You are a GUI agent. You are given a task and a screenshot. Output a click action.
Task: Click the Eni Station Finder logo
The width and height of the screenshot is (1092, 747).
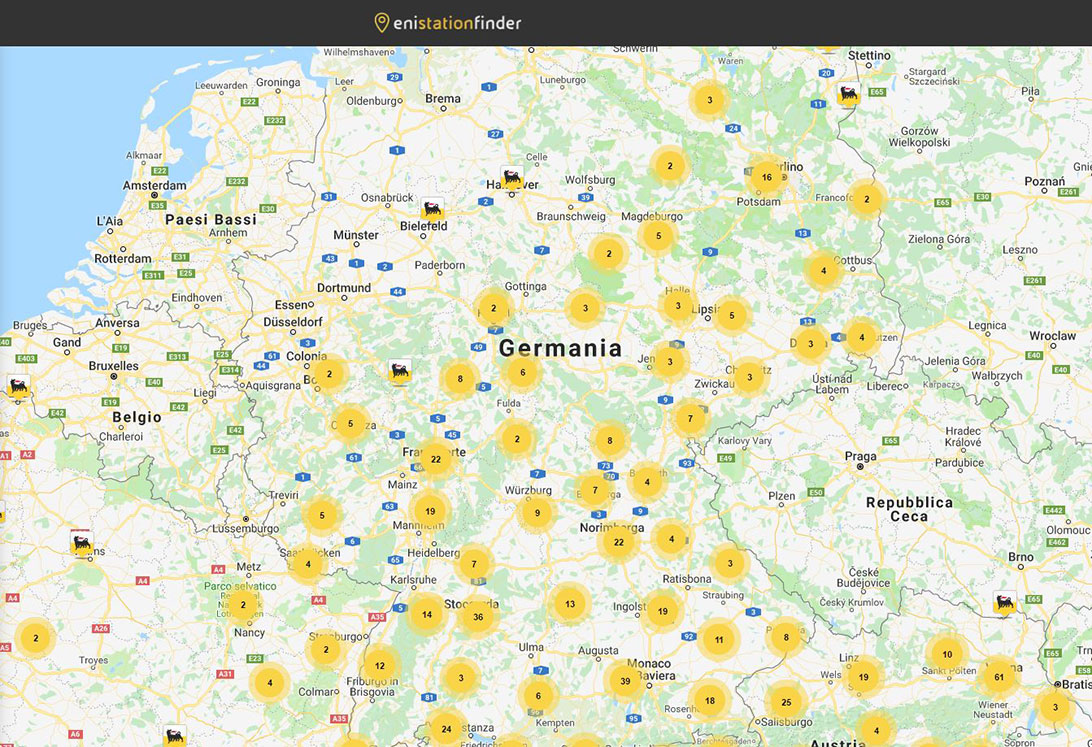(447, 22)
